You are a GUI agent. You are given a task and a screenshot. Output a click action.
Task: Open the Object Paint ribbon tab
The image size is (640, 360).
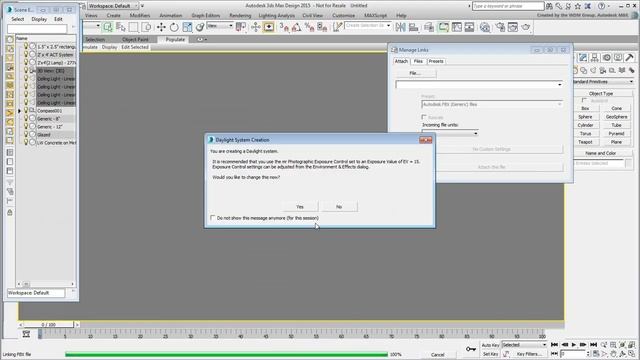coord(135,40)
